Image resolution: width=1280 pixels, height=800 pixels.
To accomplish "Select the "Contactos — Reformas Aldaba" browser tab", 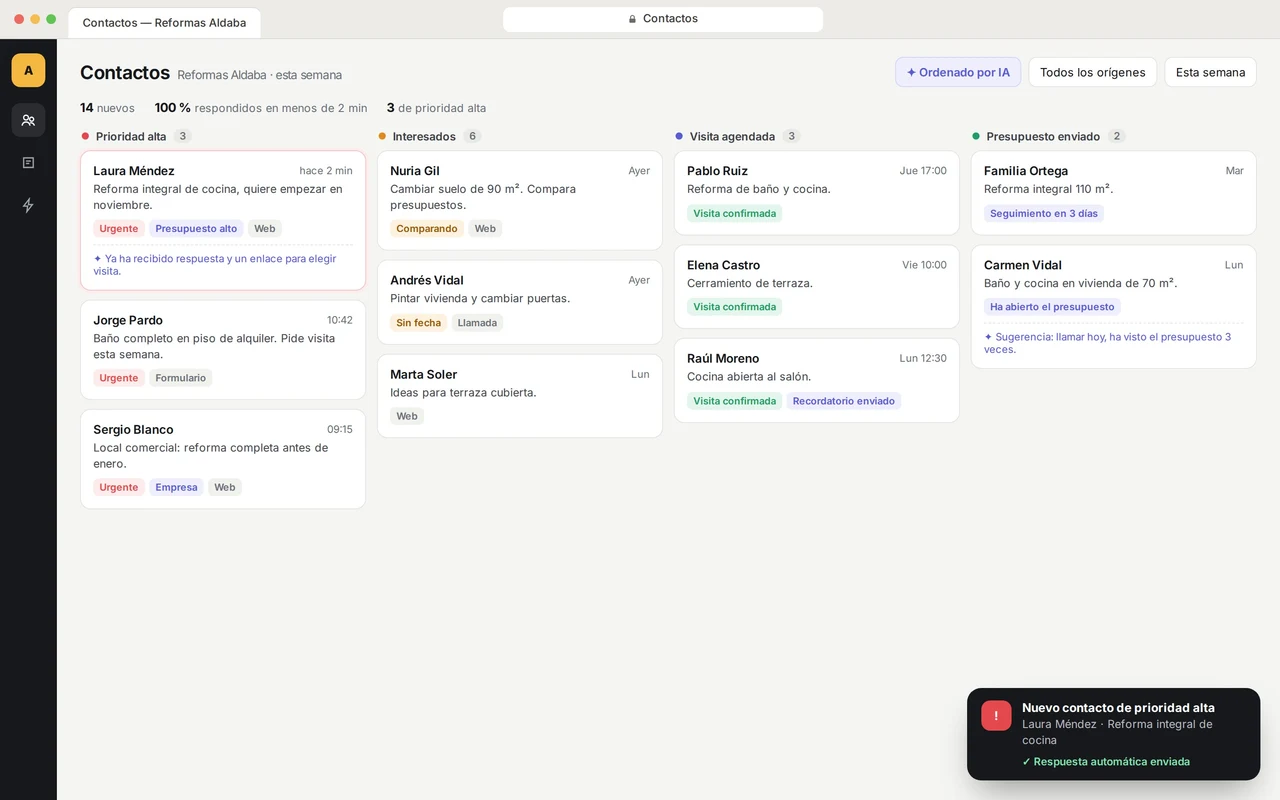I will point(164,23).
